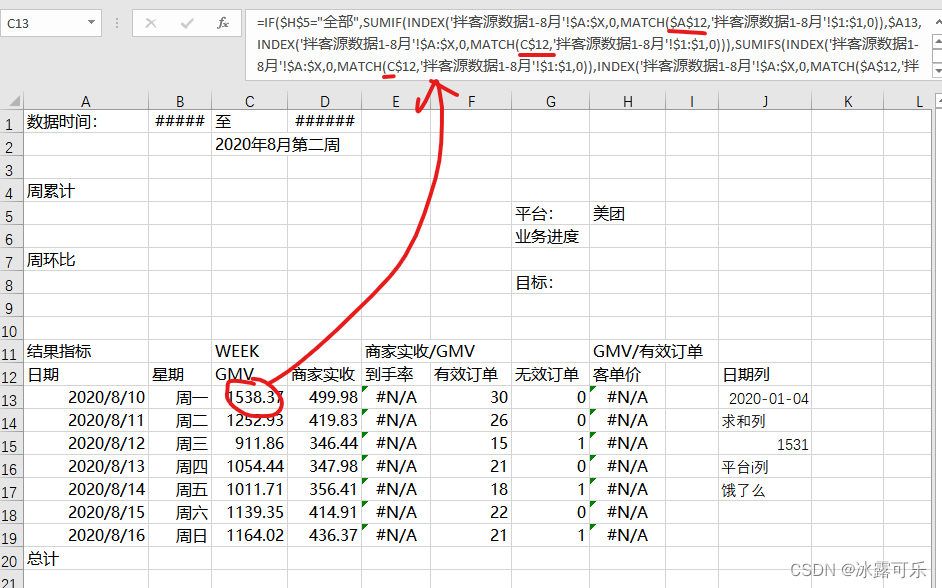
Task: Open Insert Function fx dialog
Action: pyautogui.click(x=223, y=23)
